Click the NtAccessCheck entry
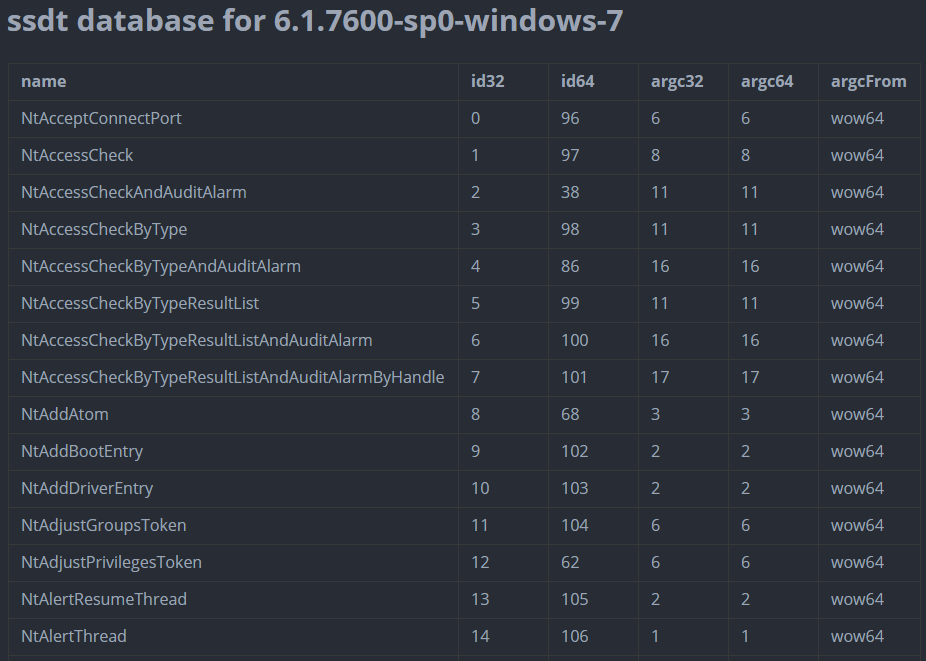Viewport: 926px width, 661px height. pos(77,156)
